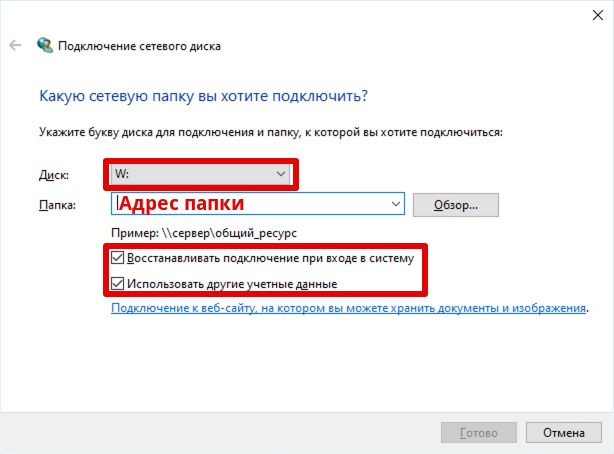Click the Папка: label
The width and height of the screenshot is (614, 454).
(x=57, y=205)
